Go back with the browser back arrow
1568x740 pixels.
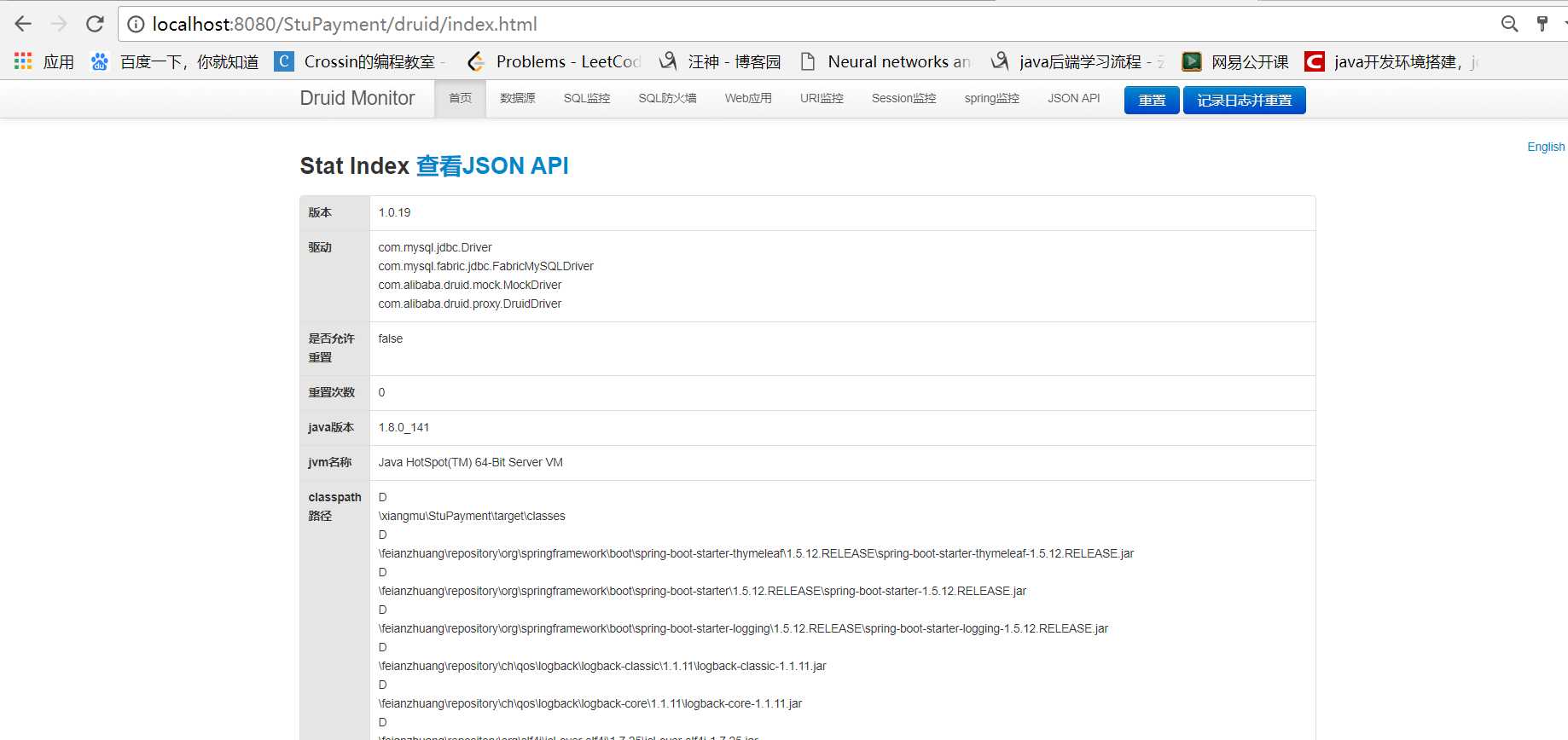(x=23, y=24)
